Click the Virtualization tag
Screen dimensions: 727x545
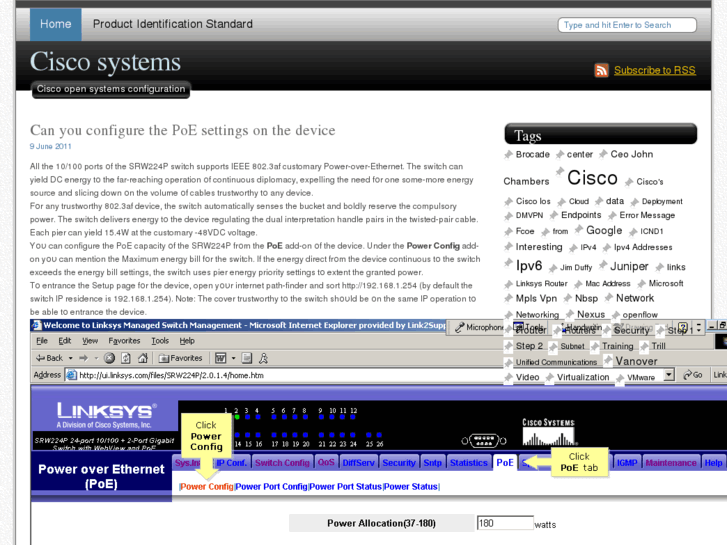(583, 377)
